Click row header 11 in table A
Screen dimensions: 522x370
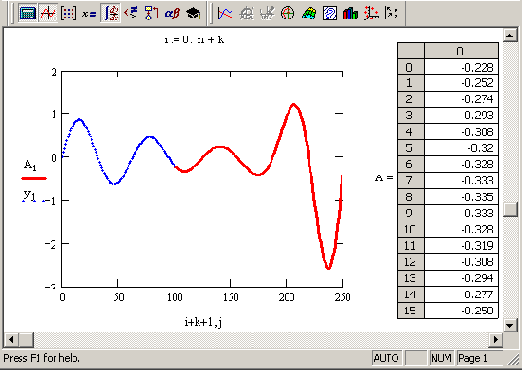(x=411, y=246)
